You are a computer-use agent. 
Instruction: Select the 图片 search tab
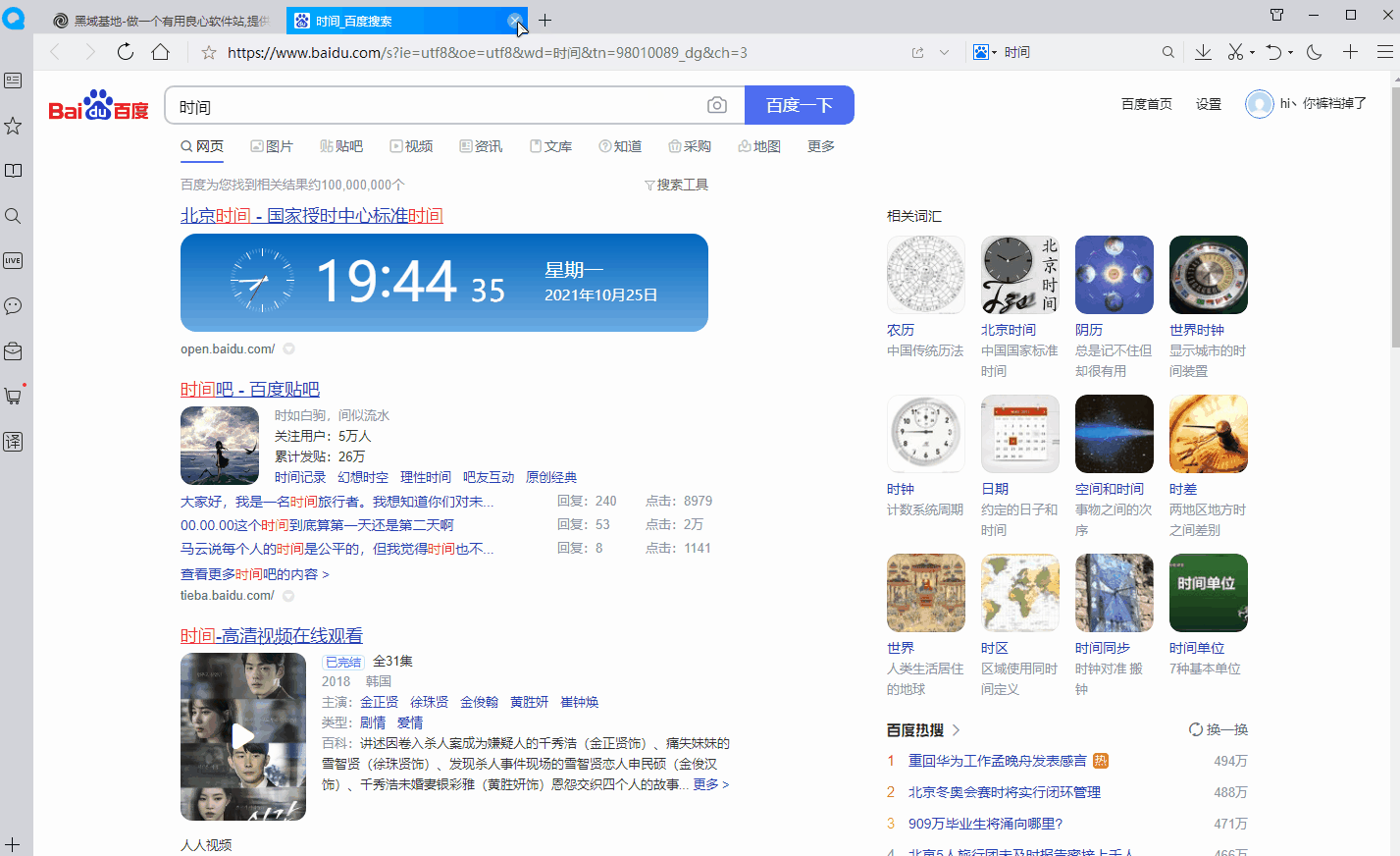pos(272,146)
